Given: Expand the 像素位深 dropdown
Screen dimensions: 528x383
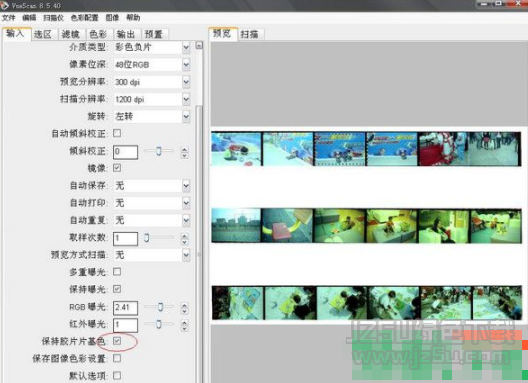Looking at the screenshot, I should tap(186, 64).
